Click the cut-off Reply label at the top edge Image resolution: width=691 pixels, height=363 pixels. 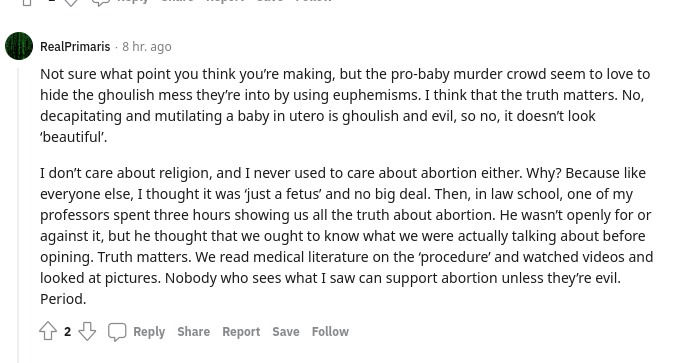pos(133,1)
